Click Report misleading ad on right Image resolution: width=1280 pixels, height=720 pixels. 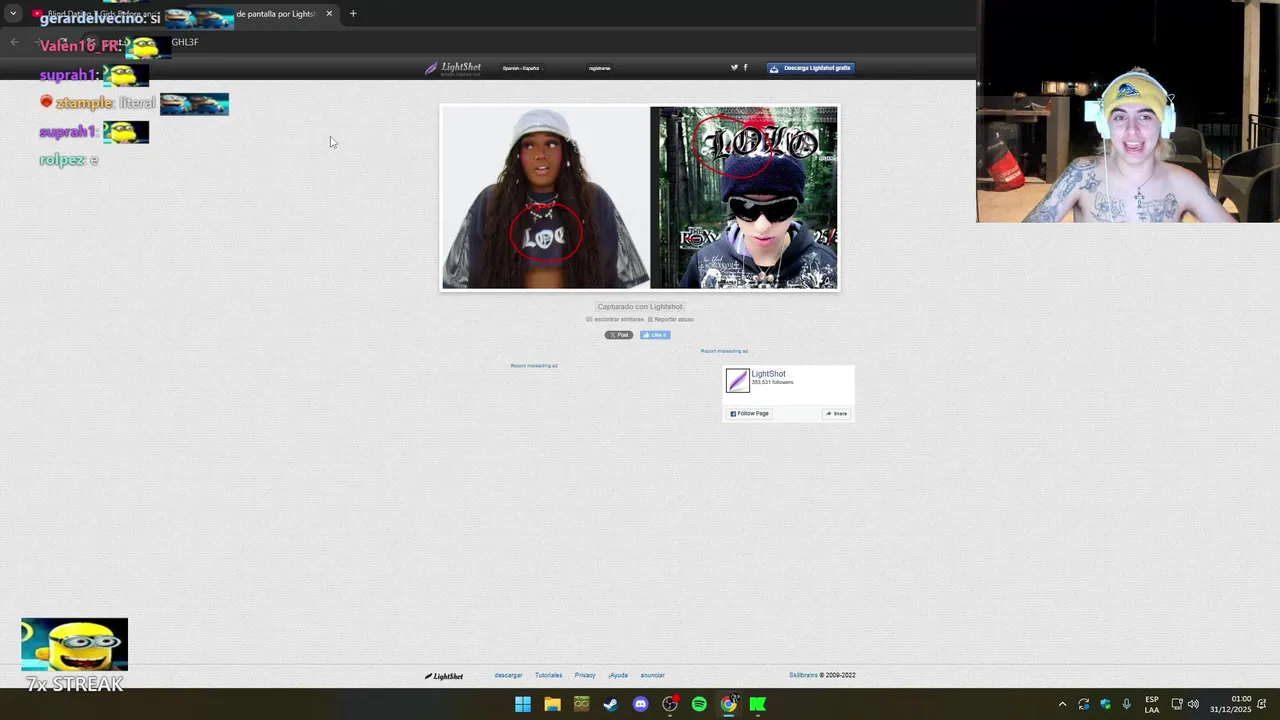coord(724,351)
